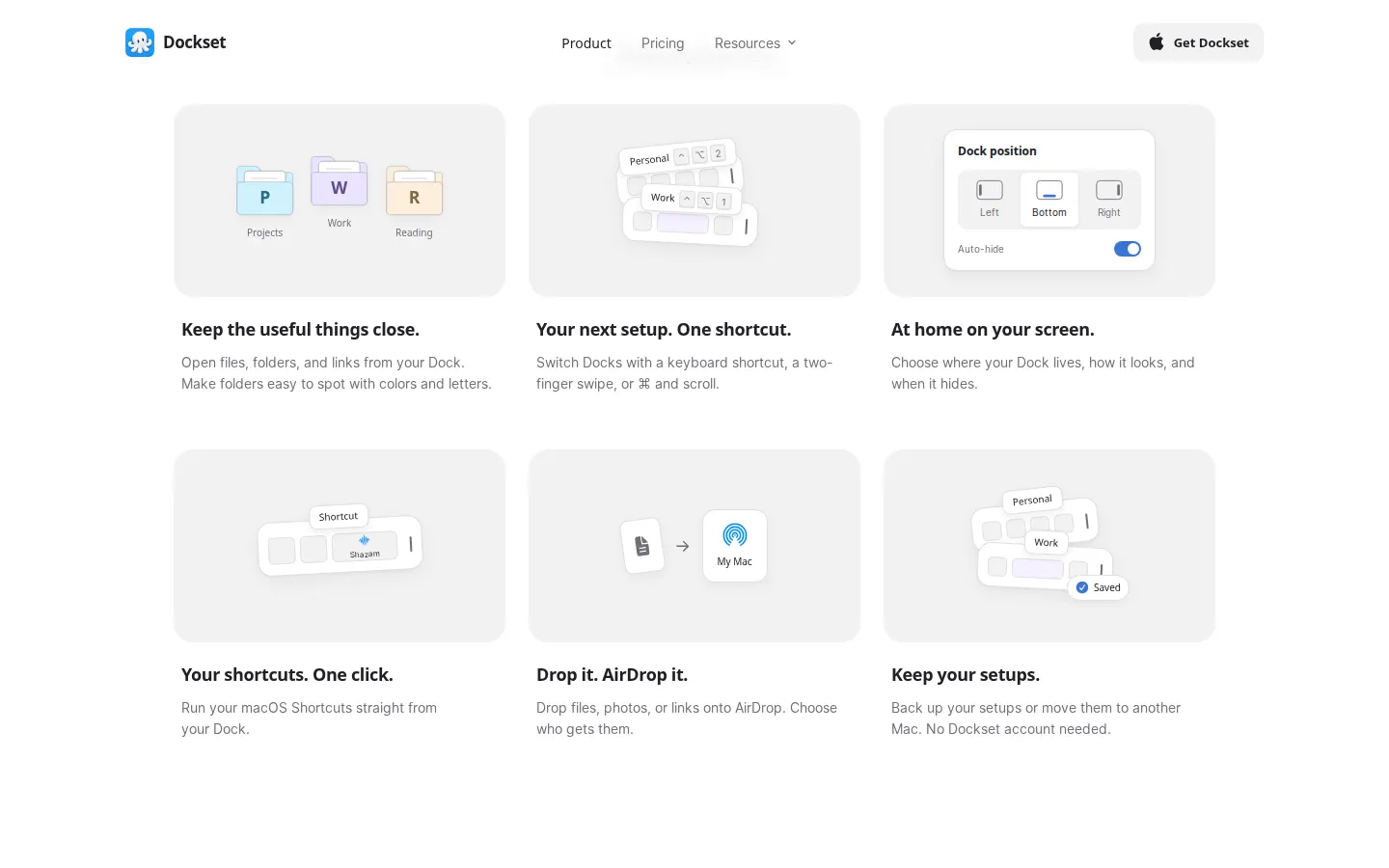
Task: Click the document file icon
Action: pos(642,546)
